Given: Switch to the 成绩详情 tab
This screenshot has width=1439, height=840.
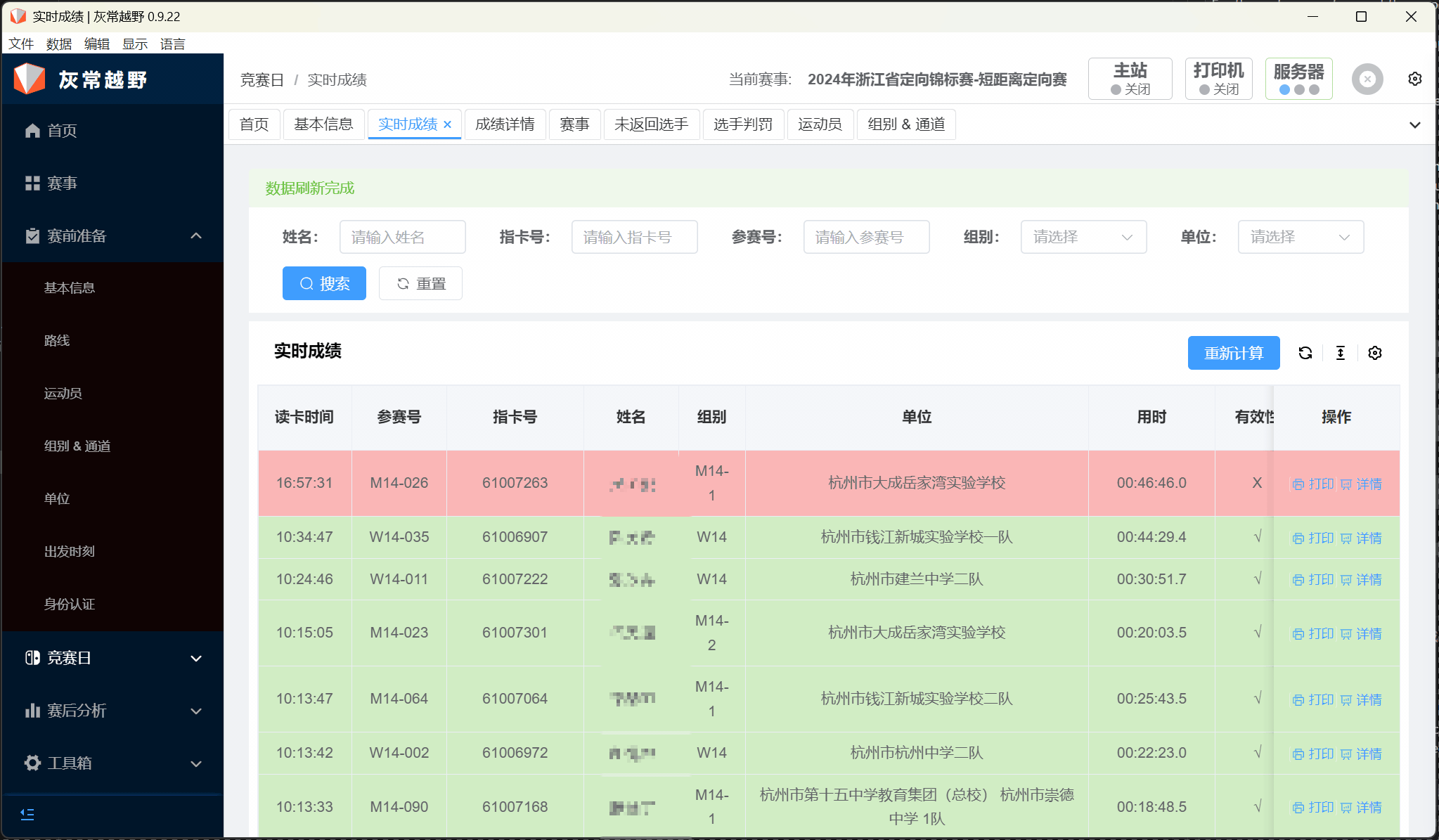Looking at the screenshot, I should (x=505, y=124).
